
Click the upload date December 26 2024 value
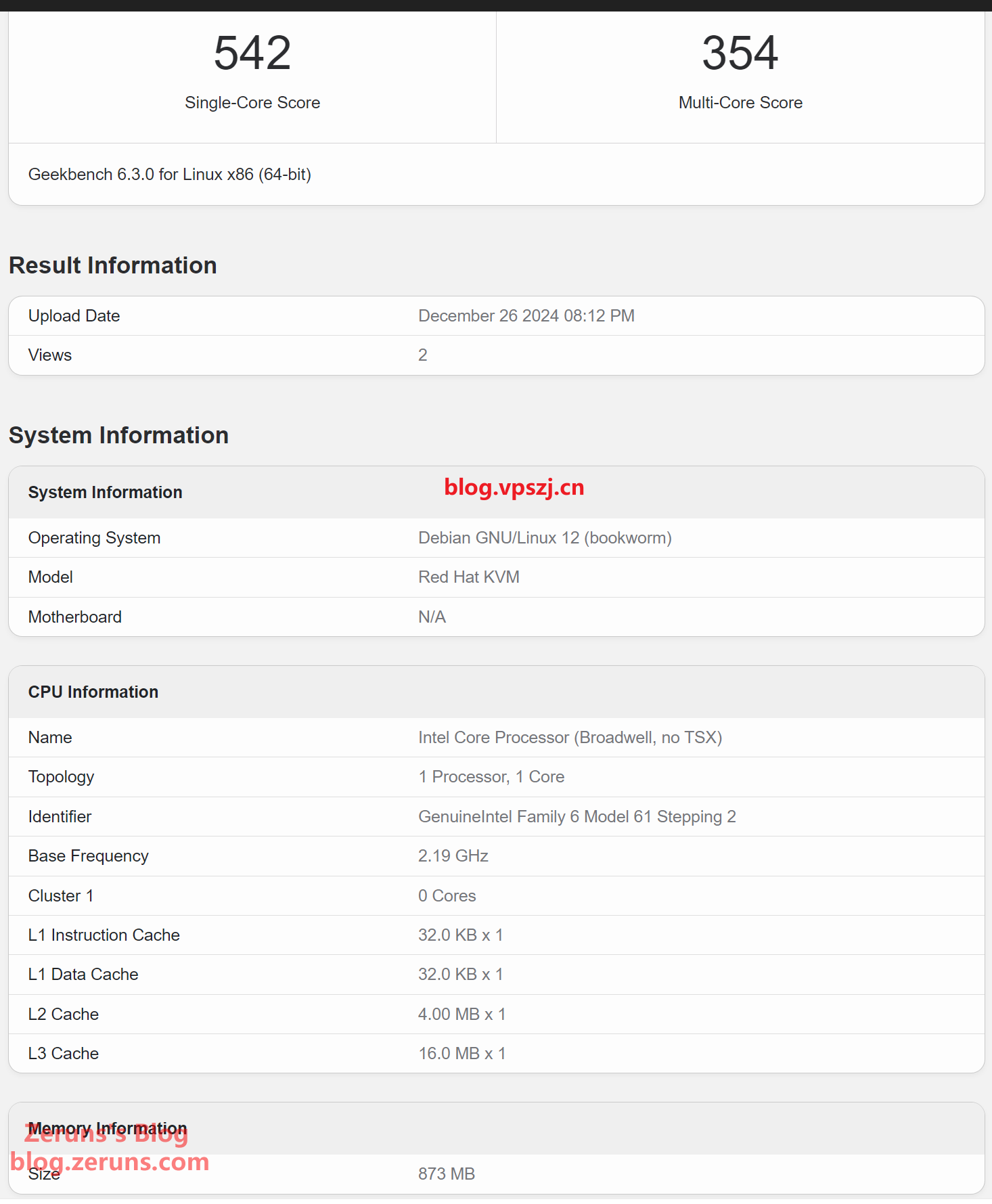click(x=526, y=316)
